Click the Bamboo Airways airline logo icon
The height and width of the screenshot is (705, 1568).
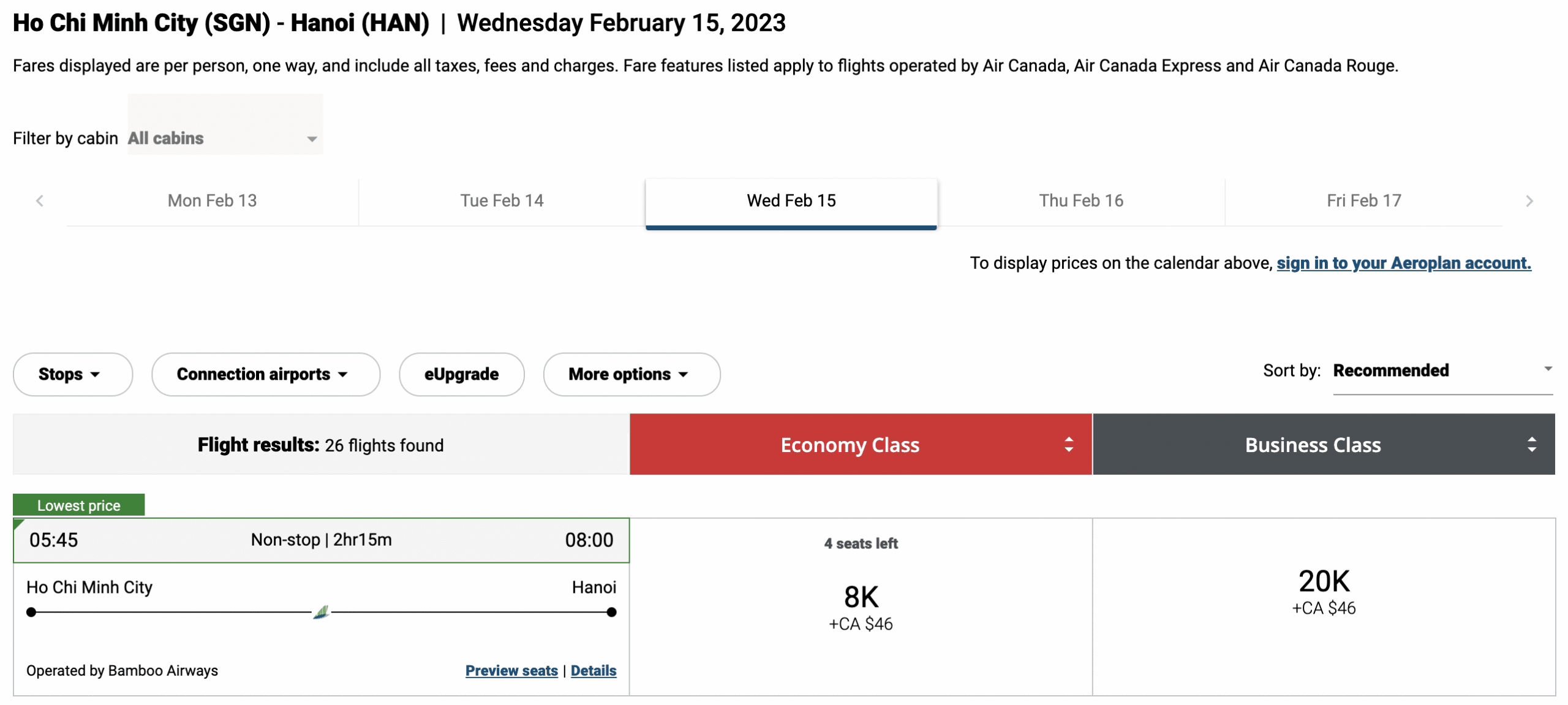(322, 612)
